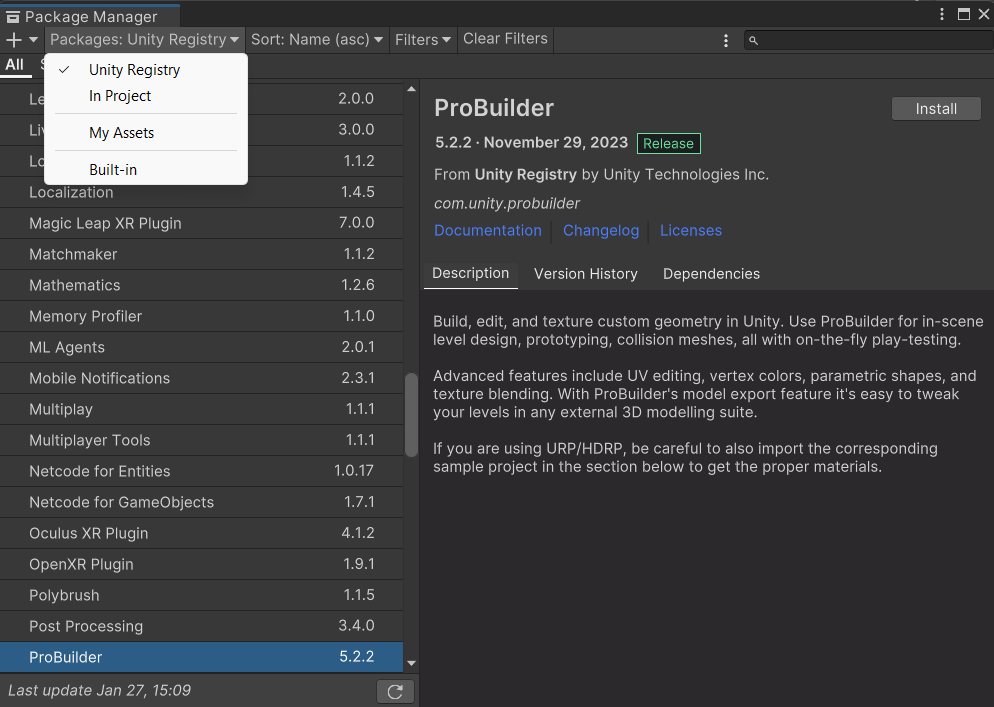The image size is (994, 707).
Task: Select the OpenXR Plugin package
Action: click(x=202, y=565)
